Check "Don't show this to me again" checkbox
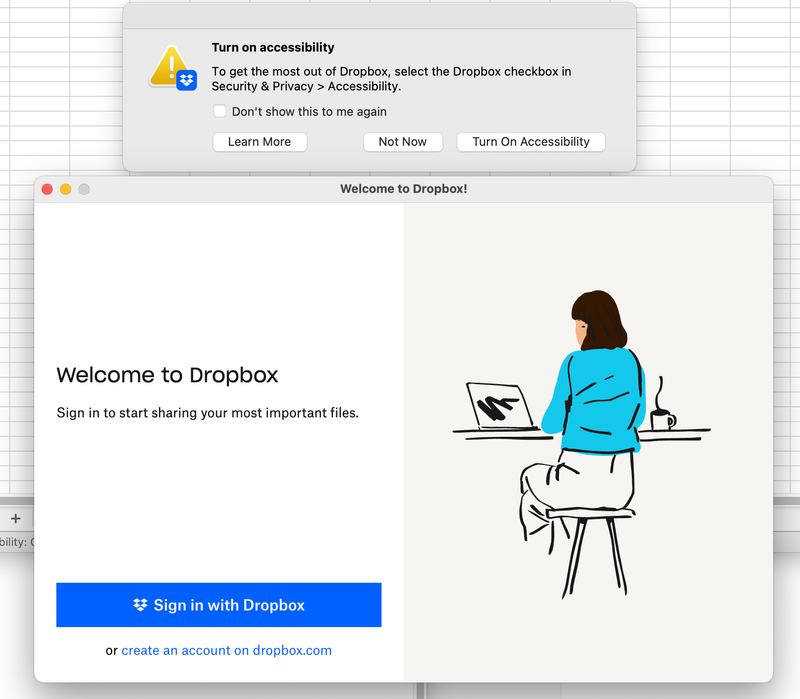This screenshot has height=699, width=800. [219, 111]
